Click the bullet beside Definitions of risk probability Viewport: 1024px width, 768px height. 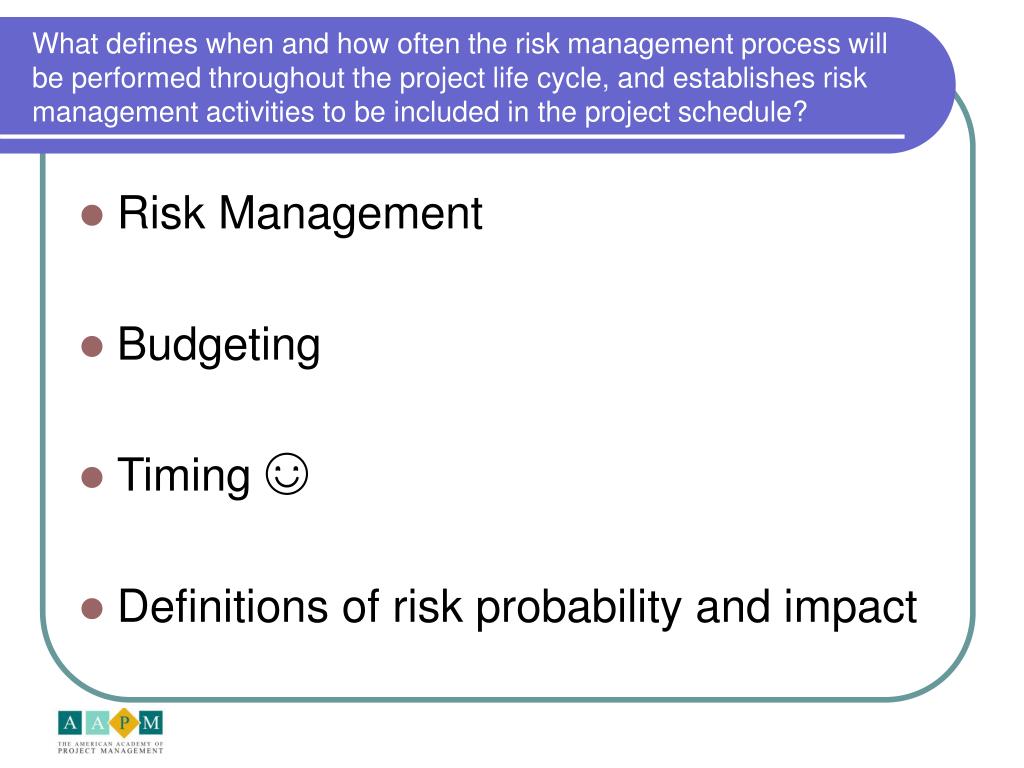click(x=92, y=608)
